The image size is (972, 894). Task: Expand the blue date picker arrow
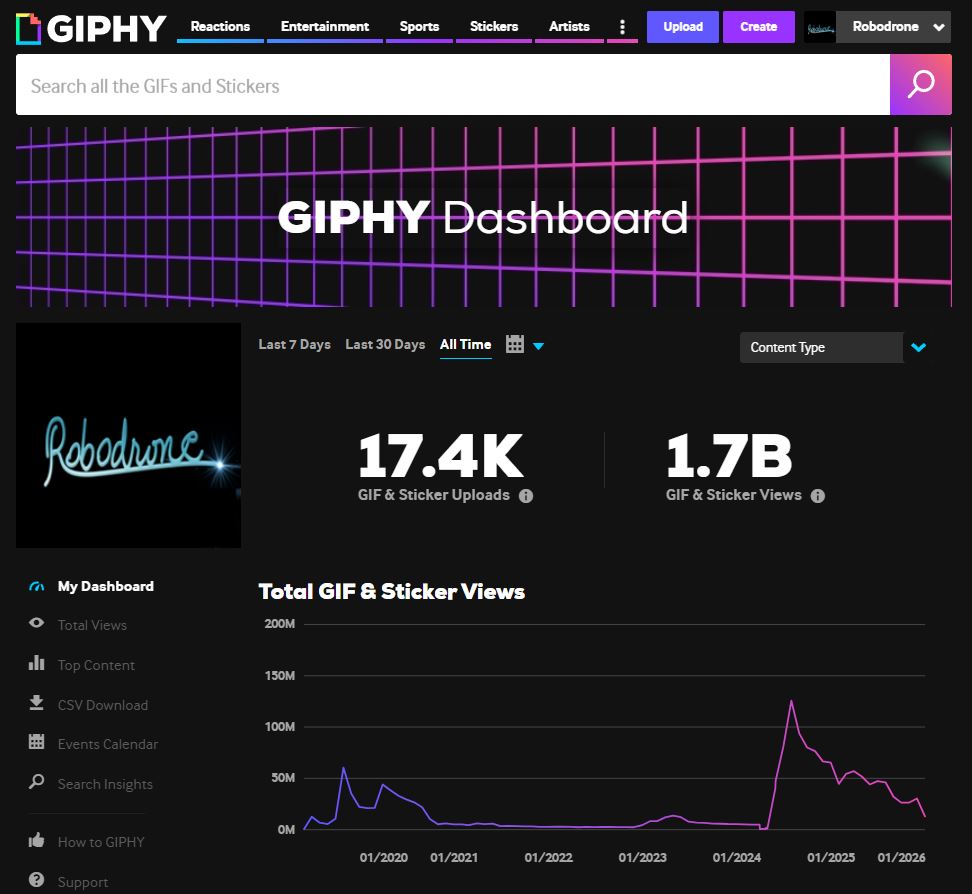click(539, 347)
